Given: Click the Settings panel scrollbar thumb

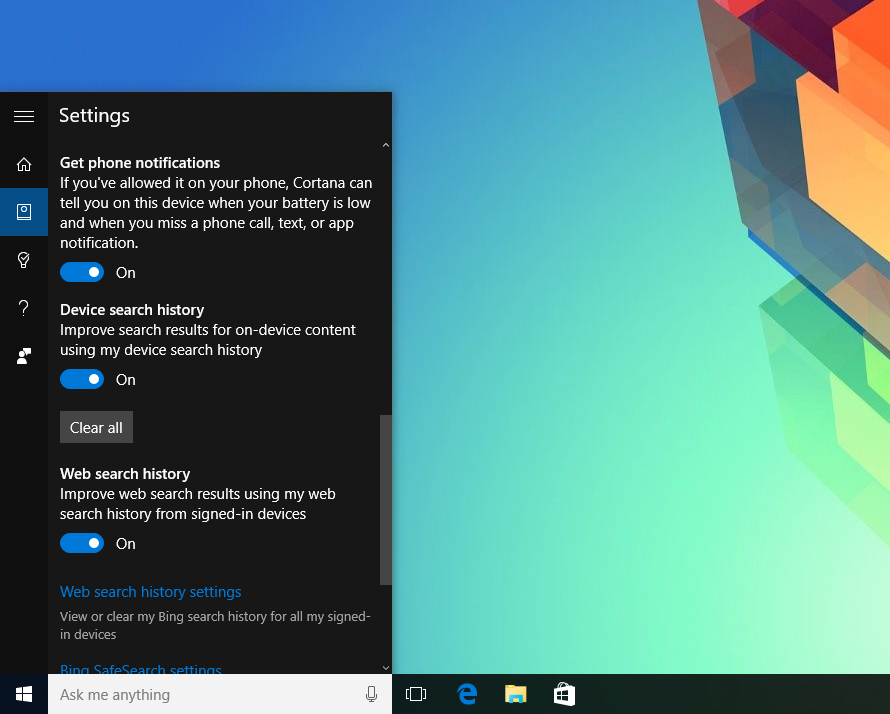Looking at the screenshot, I should click(386, 499).
